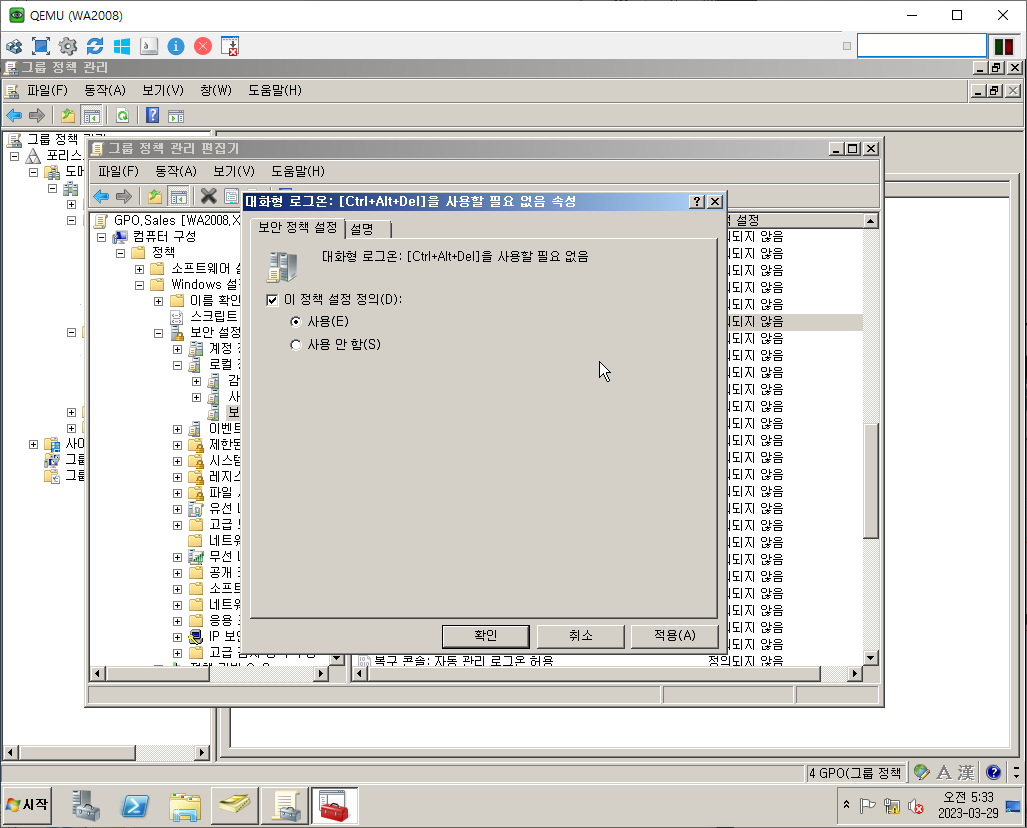The width and height of the screenshot is (1027, 828).
Task: Select the 스크립트 tree item
Action: coord(214,316)
